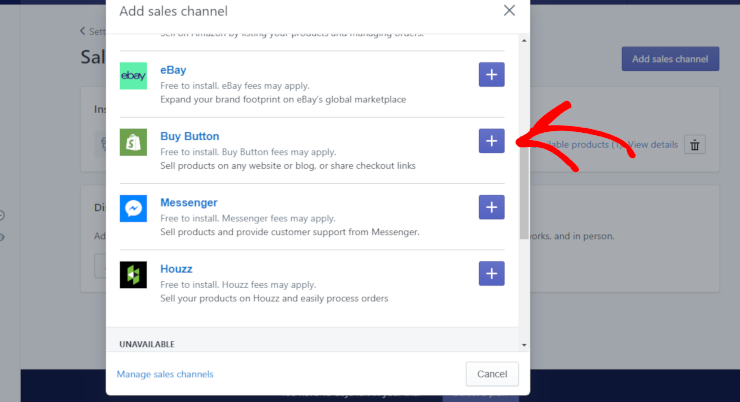Click 'Free to install. eBay fees may apply.'
The height and width of the screenshot is (402, 740).
(x=235, y=86)
